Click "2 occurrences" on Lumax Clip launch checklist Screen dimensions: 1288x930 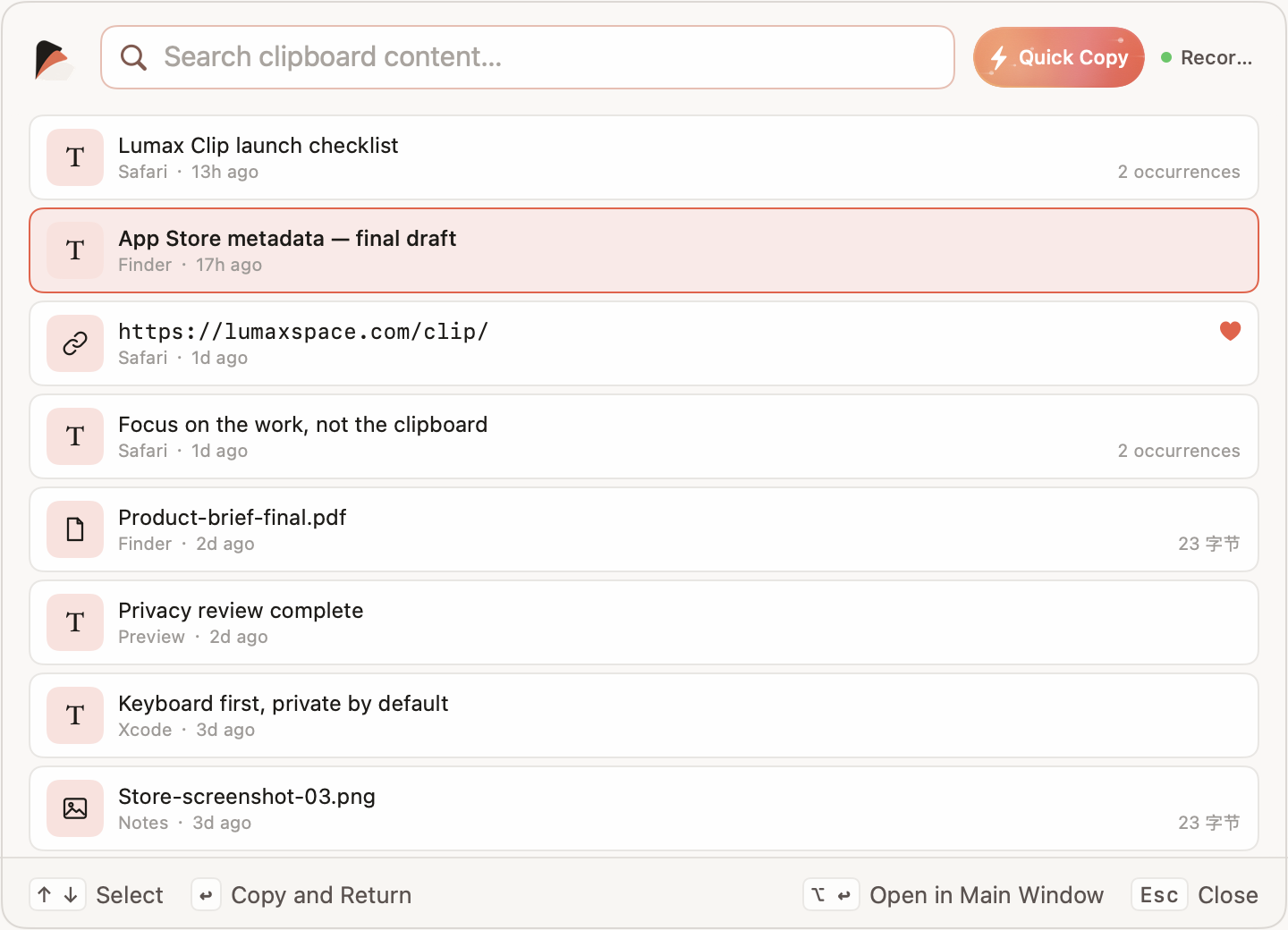(1179, 172)
